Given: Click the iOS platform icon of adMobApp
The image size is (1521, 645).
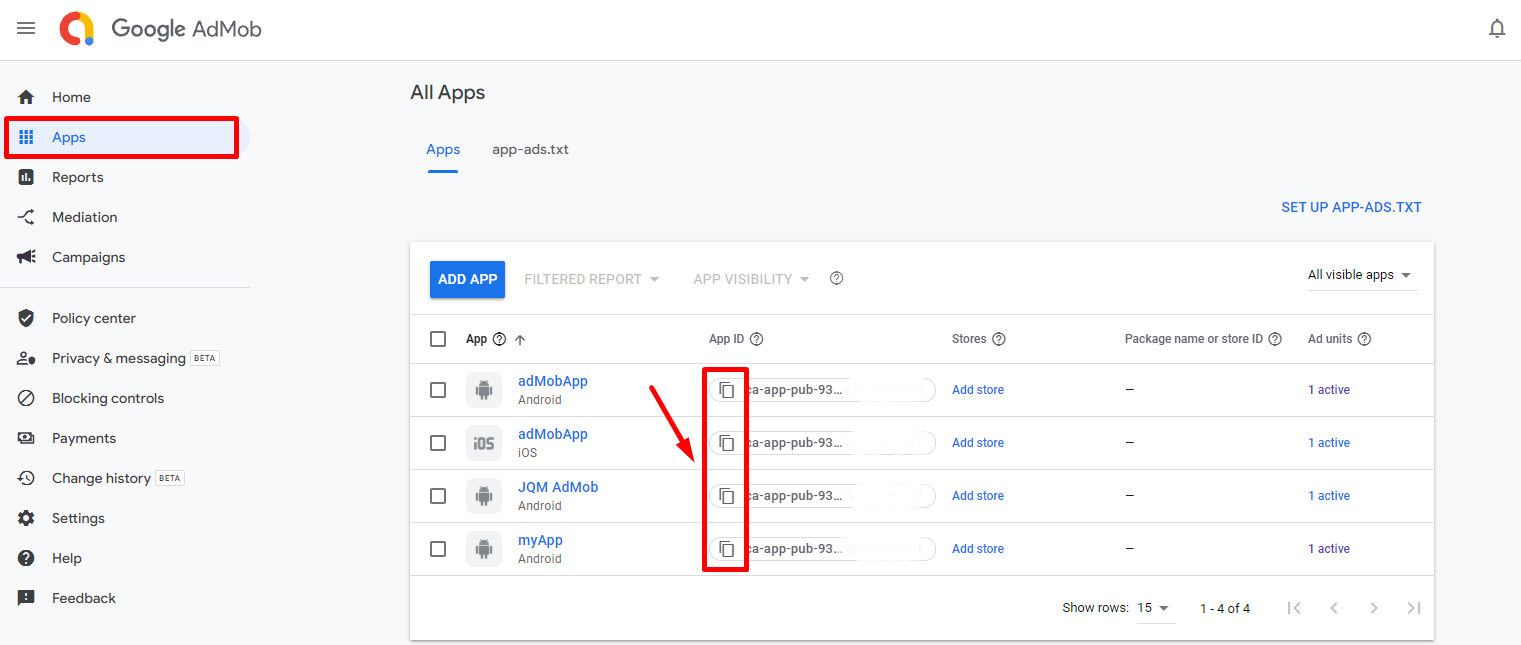Looking at the screenshot, I should [484, 443].
